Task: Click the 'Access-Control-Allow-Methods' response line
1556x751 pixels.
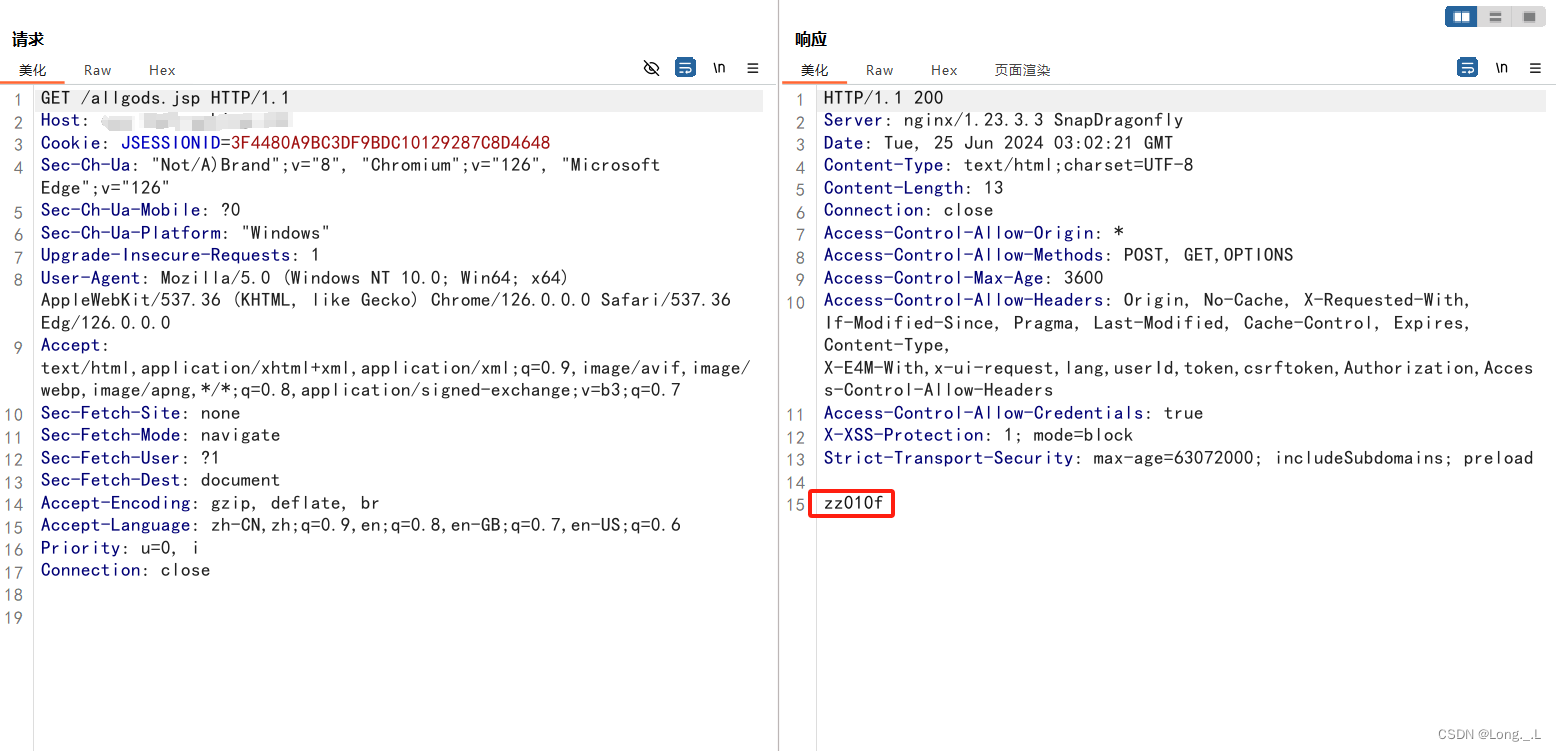Action: click(x=1059, y=255)
